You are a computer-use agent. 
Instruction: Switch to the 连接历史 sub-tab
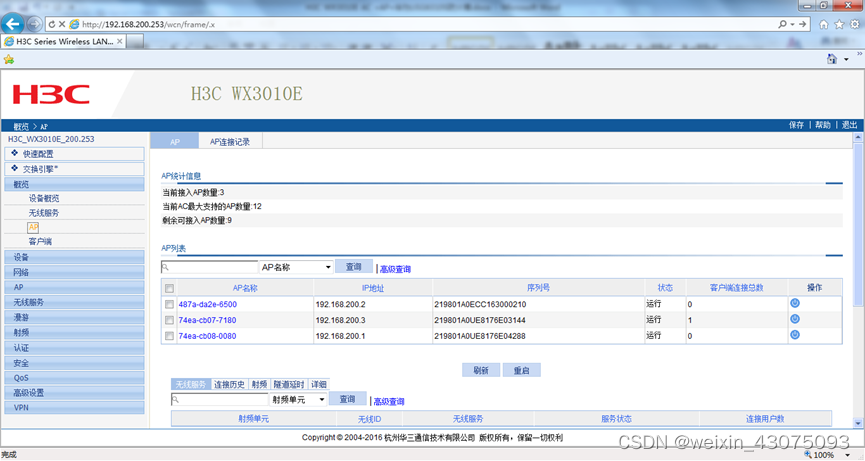(x=229, y=384)
